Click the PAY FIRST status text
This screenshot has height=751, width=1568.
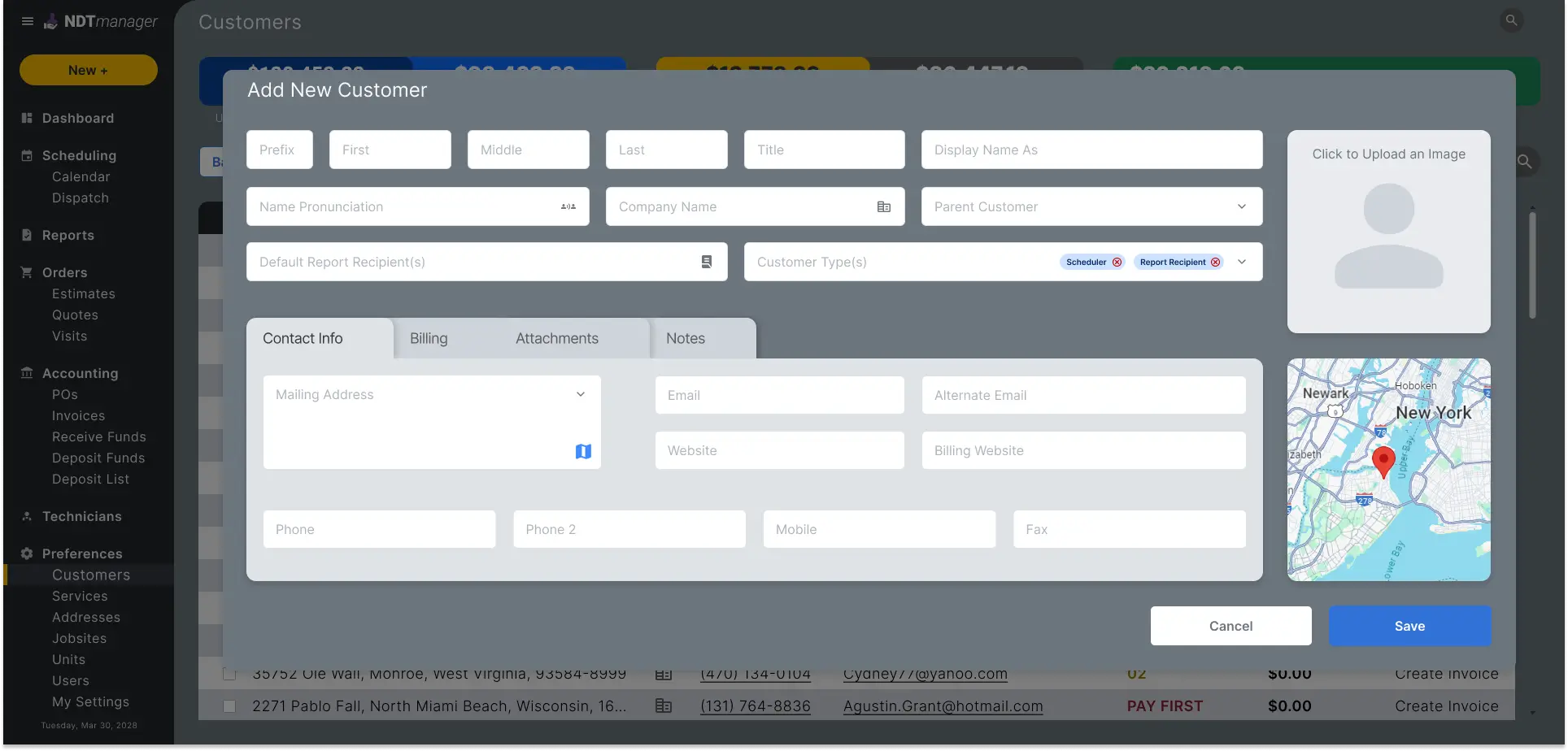point(1165,706)
